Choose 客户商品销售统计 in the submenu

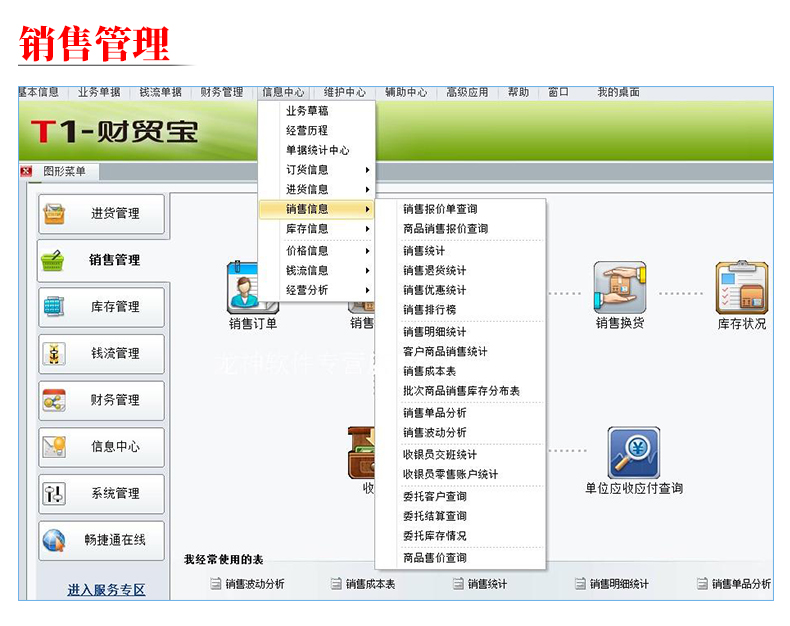(460, 352)
